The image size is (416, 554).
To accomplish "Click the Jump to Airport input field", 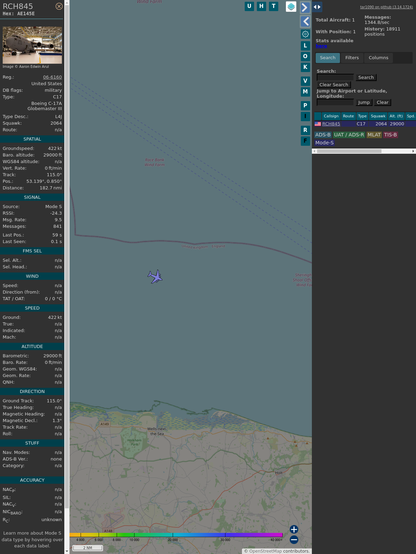I will coord(335,102).
